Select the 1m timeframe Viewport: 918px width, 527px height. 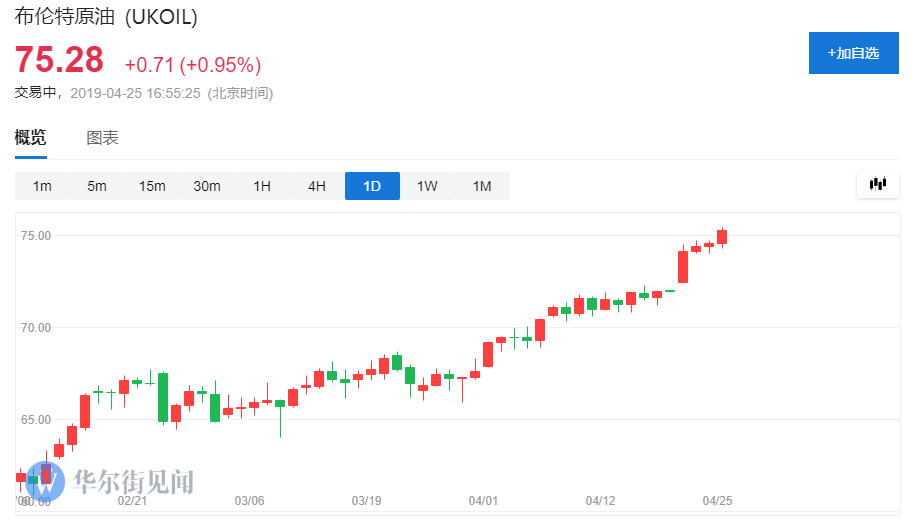[42, 186]
